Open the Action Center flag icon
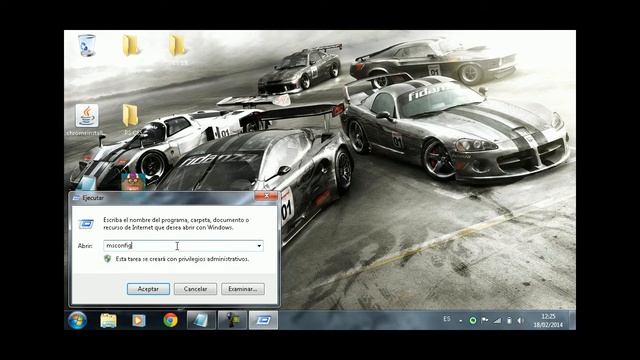 click(x=484, y=320)
